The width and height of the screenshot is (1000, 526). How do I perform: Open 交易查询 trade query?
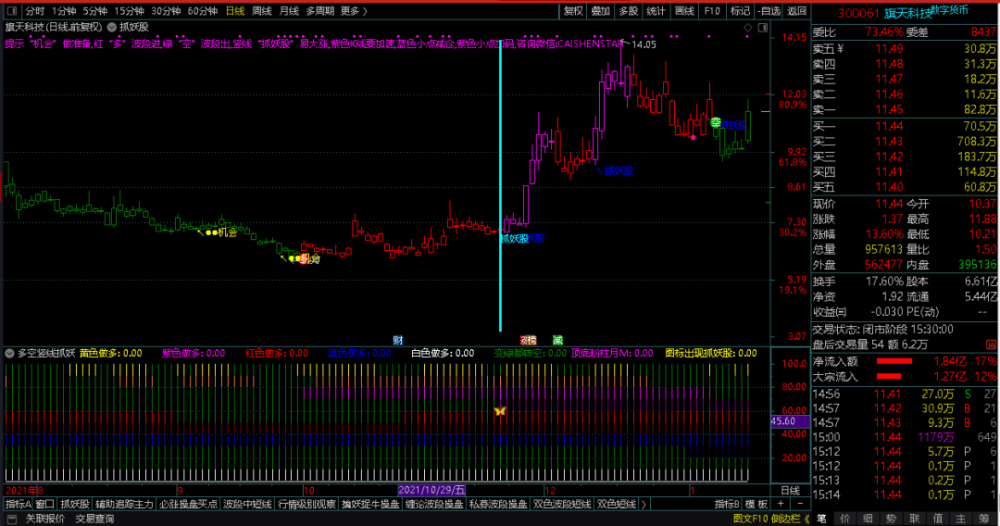click(x=95, y=519)
